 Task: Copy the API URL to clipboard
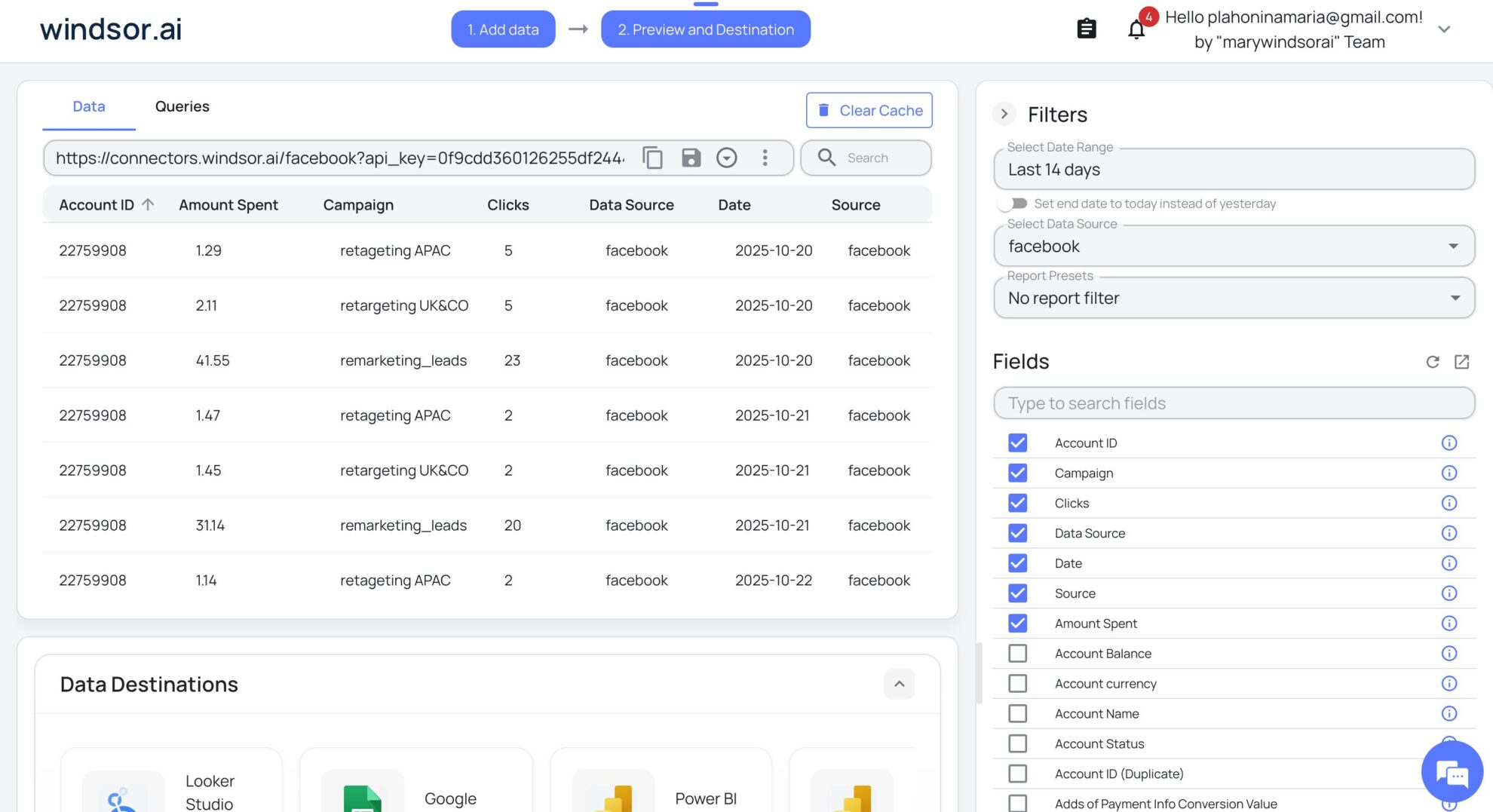tap(652, 158)
